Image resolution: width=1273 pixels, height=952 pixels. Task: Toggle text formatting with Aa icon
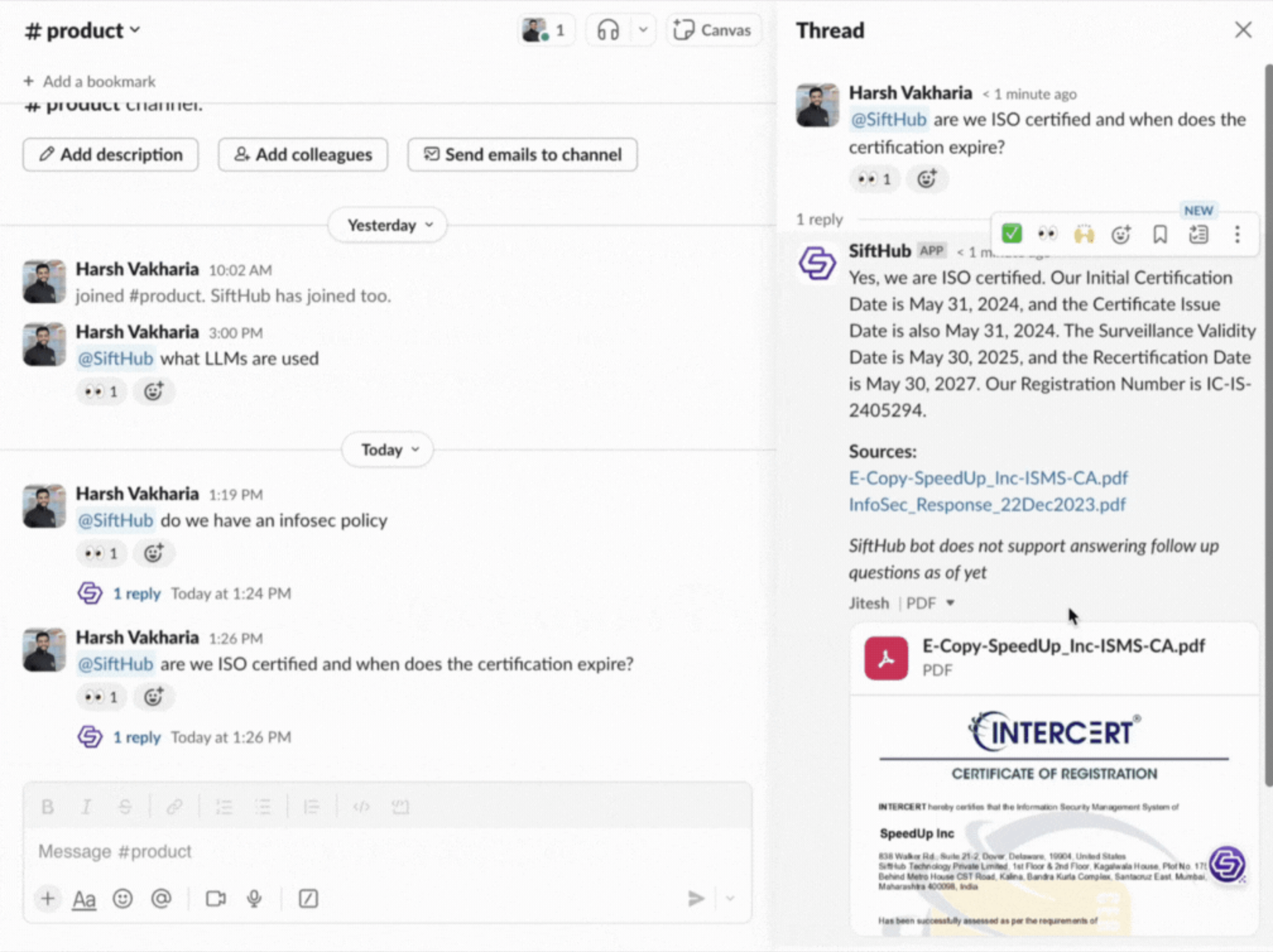click(84, 899)
